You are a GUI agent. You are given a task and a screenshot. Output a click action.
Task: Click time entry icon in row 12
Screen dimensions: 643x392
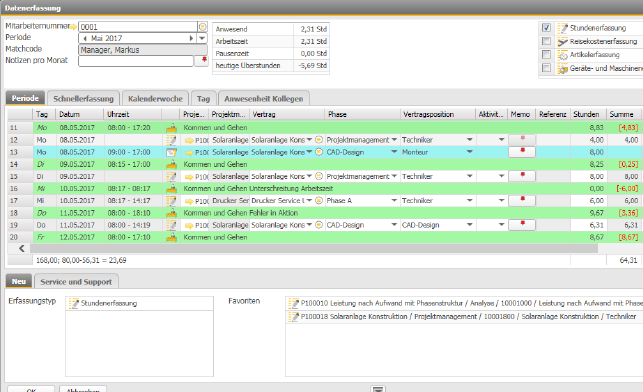click(x=171, y=140)
